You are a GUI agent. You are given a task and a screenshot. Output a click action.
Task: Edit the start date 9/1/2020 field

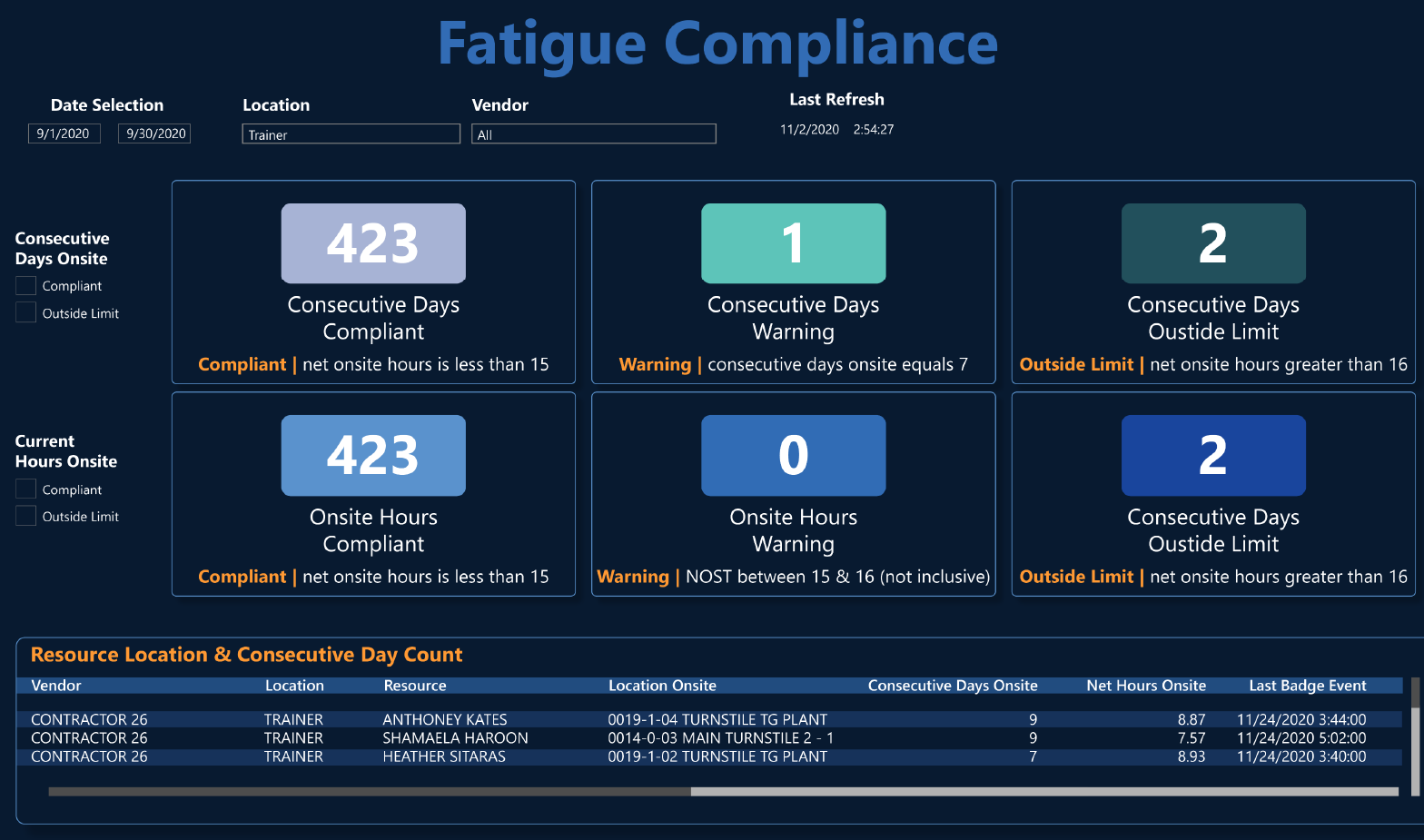[64, 133]
